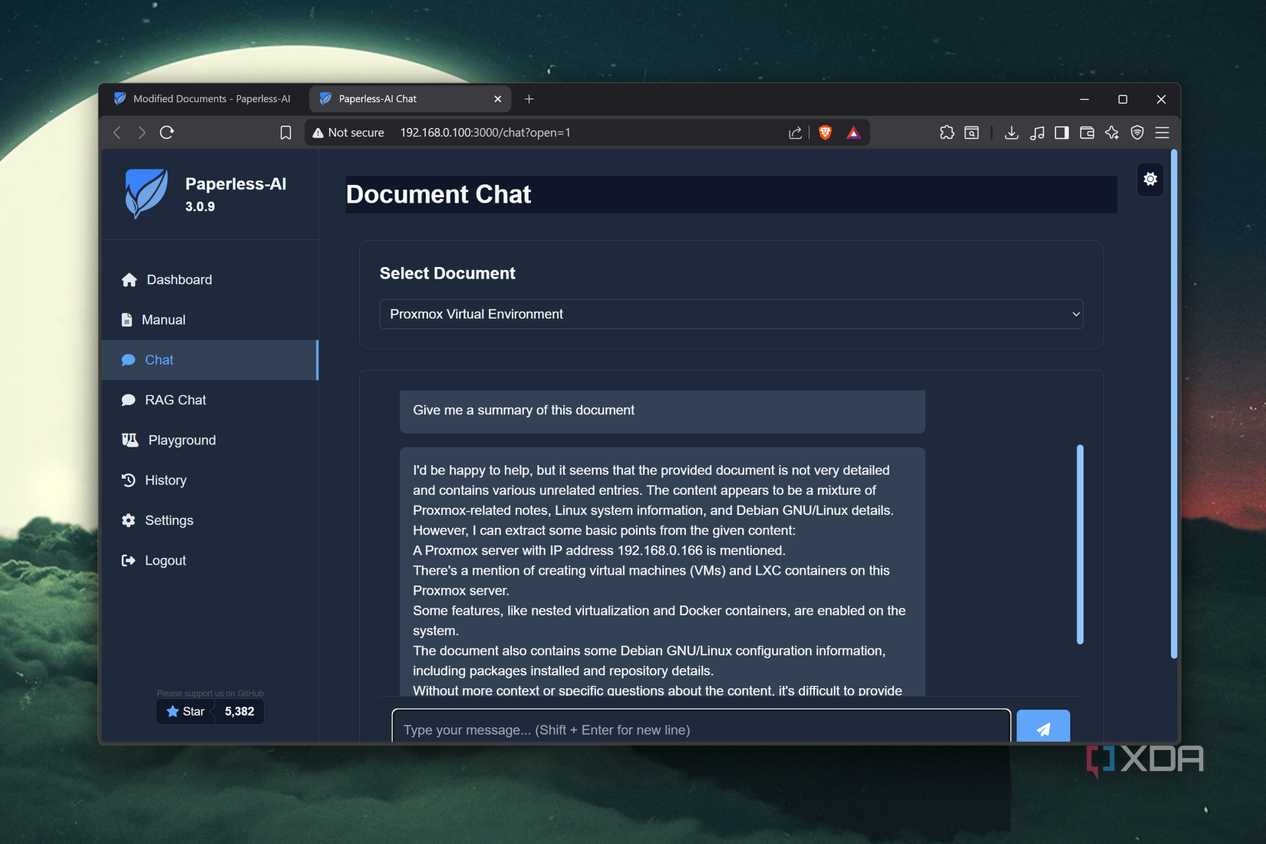The height and width of the screenshot is (844, 1266).
Task: Select the Paperless-AI Chat browser tab
Action: (x=408, y=99)
